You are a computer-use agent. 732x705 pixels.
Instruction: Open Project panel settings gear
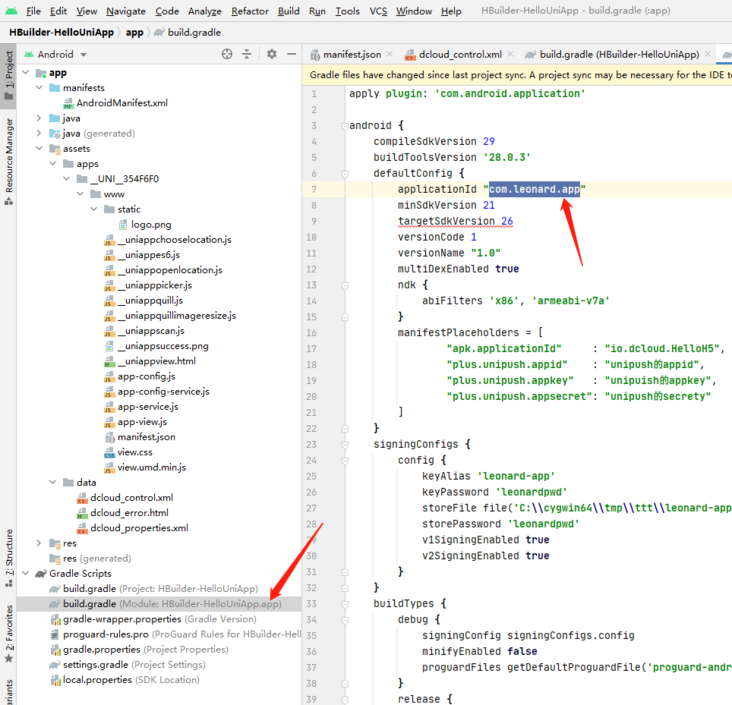click(x=272, y=54)
